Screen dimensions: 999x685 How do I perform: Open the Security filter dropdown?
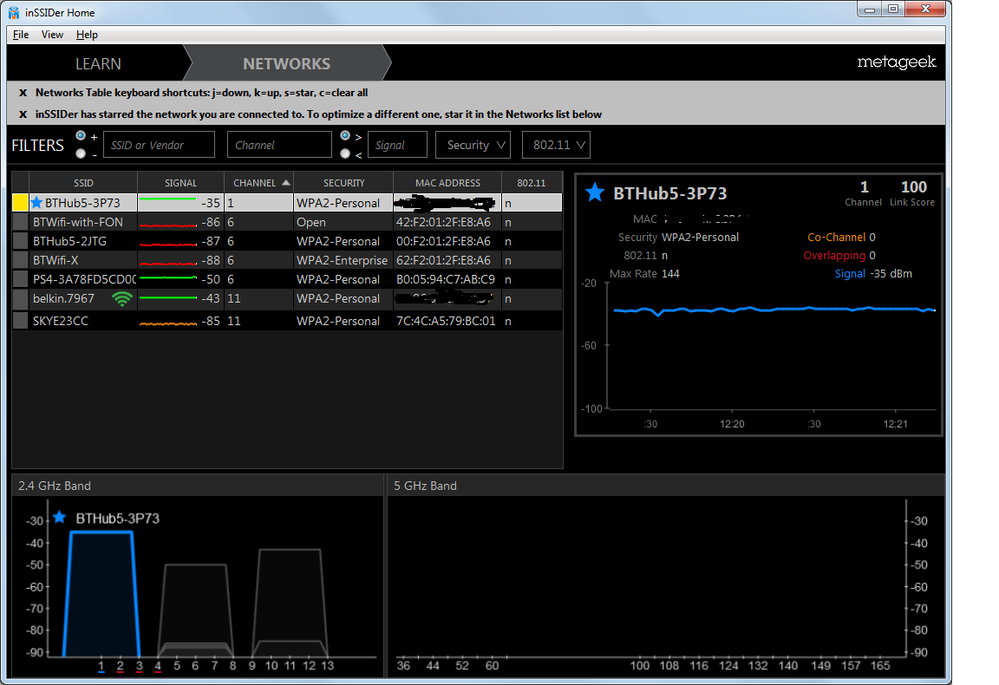[473, 145]
